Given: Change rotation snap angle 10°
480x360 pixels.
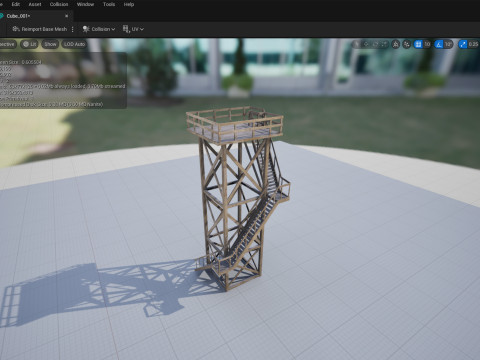Looking at the screenshot, I should pos(448,44).
